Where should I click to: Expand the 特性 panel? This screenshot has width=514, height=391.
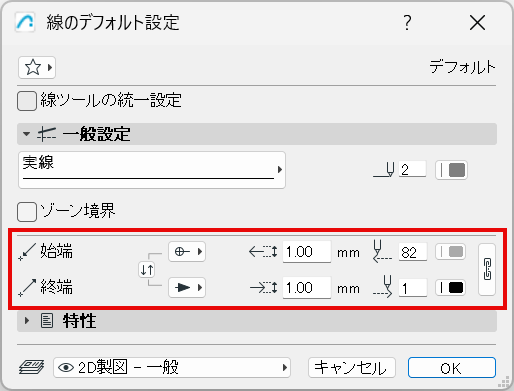27,321
